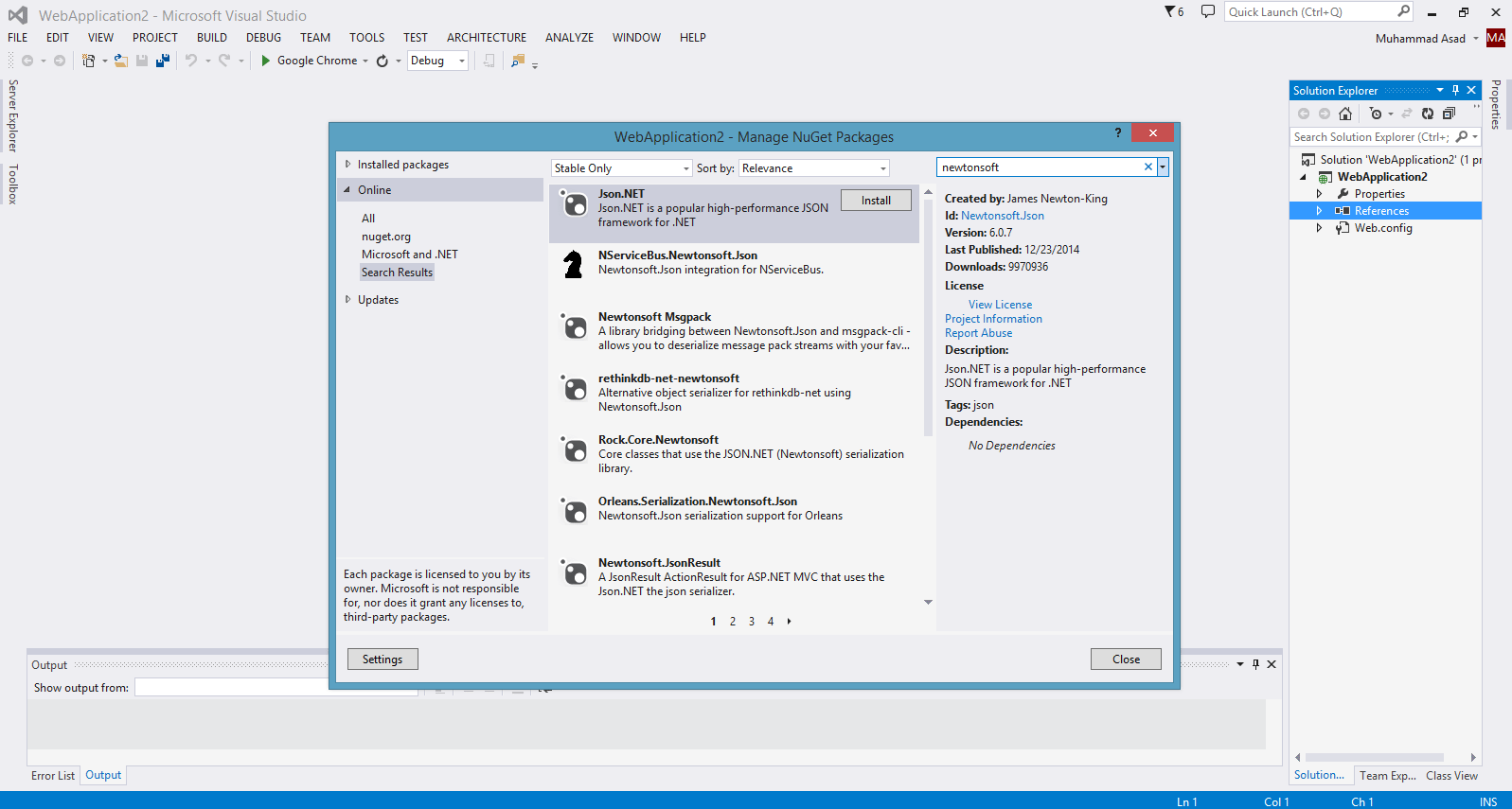Open the TOOLS menu
This screenshot has height=809, width=1512.
366,38
